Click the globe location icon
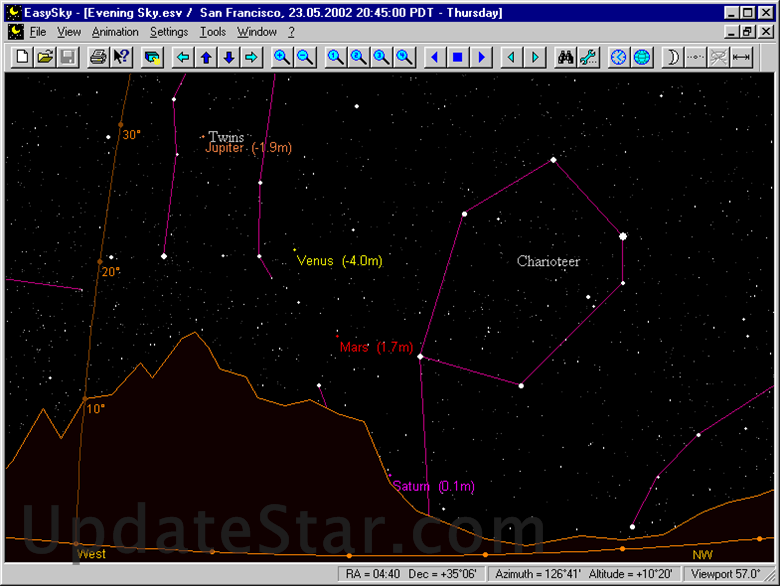 (x=642, y=58)
